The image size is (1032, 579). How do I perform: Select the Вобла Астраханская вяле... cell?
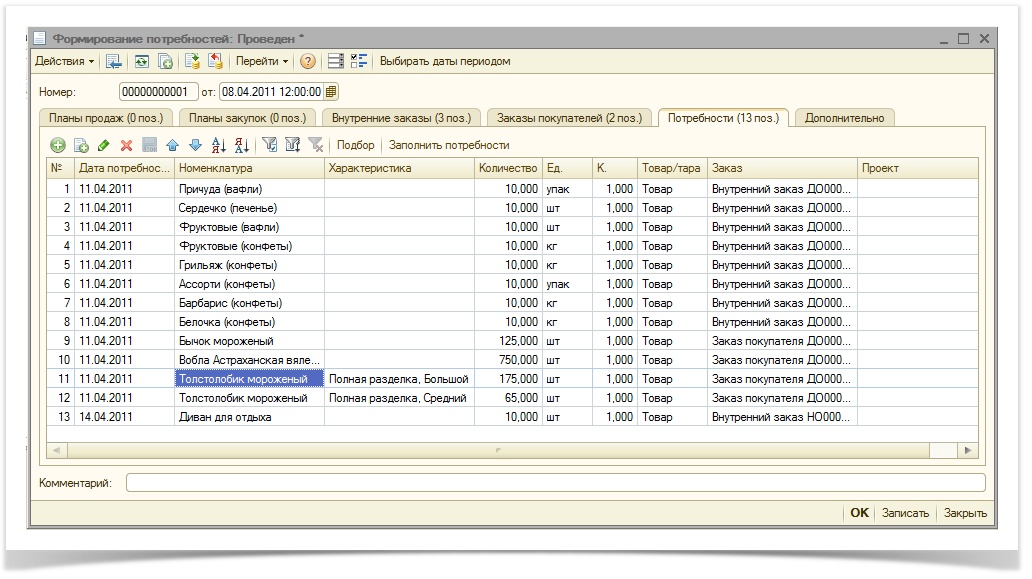pos(249,361)
